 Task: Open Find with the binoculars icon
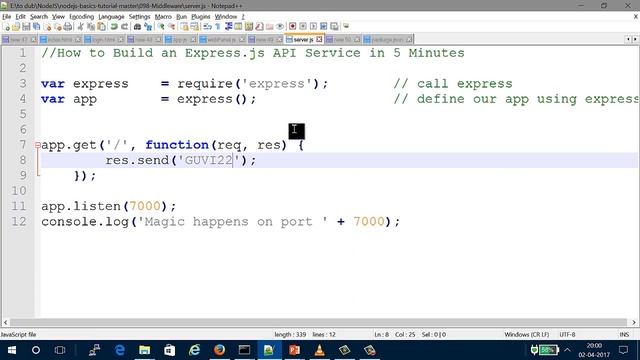click(x=138, y=27)
